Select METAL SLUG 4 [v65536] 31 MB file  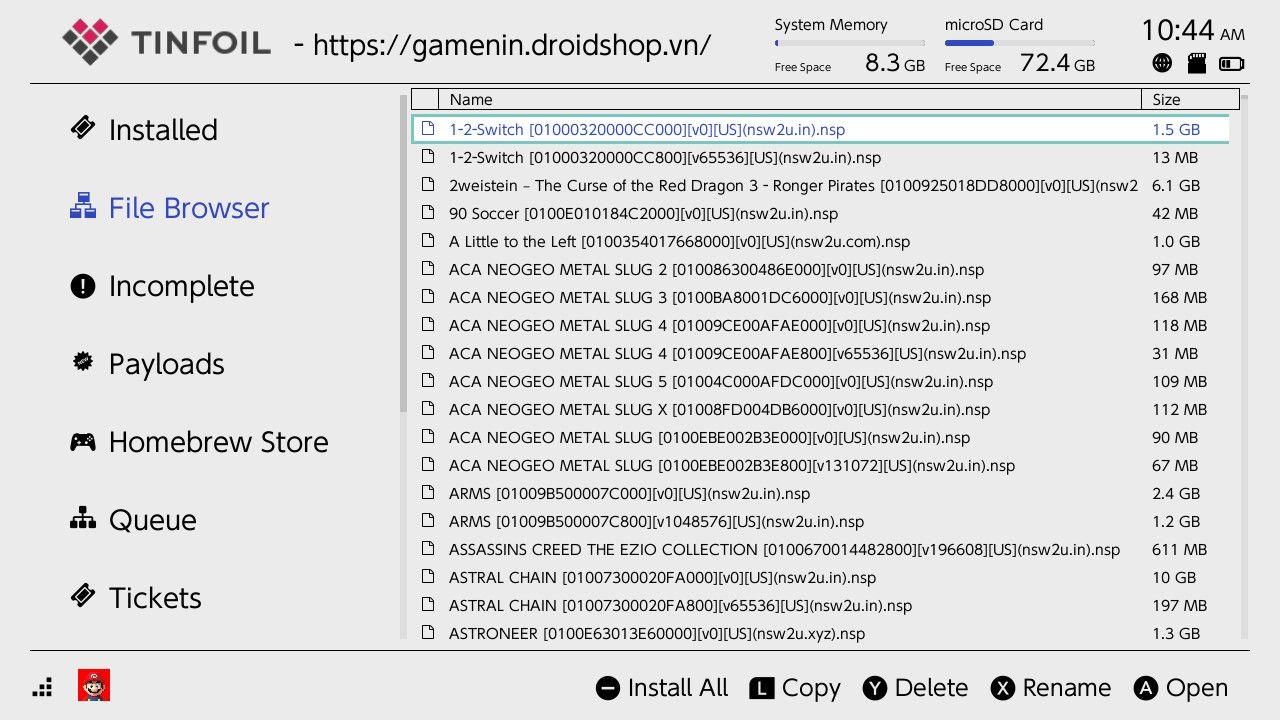[x=820, y=353]
